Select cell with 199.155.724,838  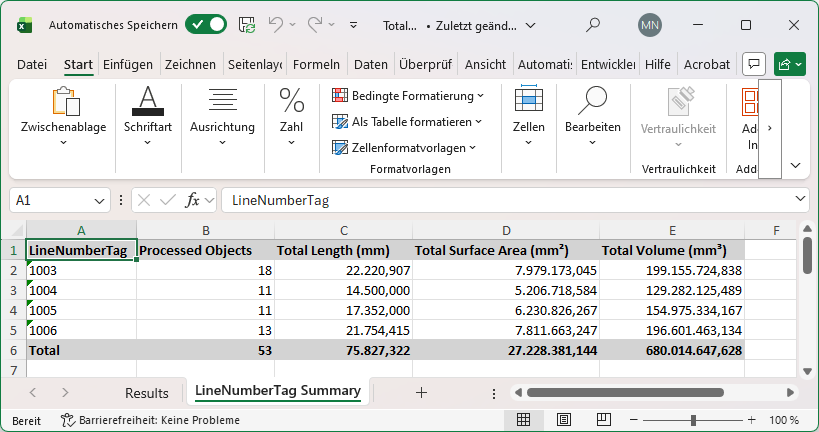click(x=672, y=270)
